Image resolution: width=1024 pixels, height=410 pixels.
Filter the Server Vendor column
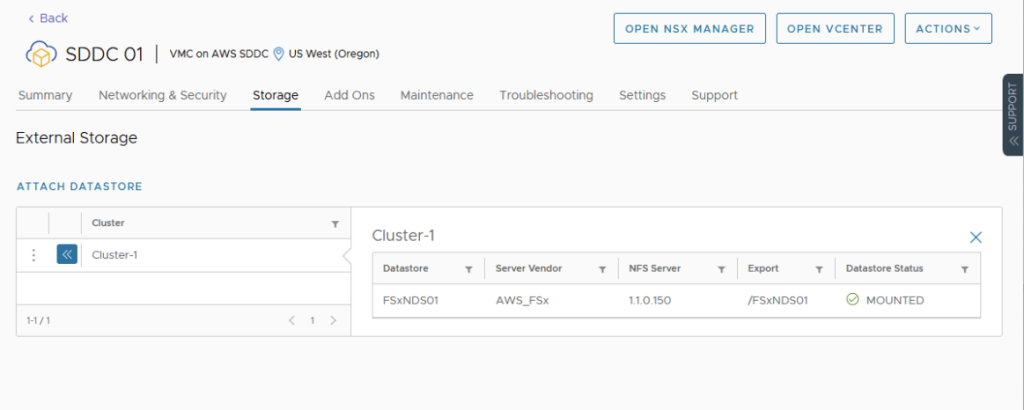pos(602,269)
